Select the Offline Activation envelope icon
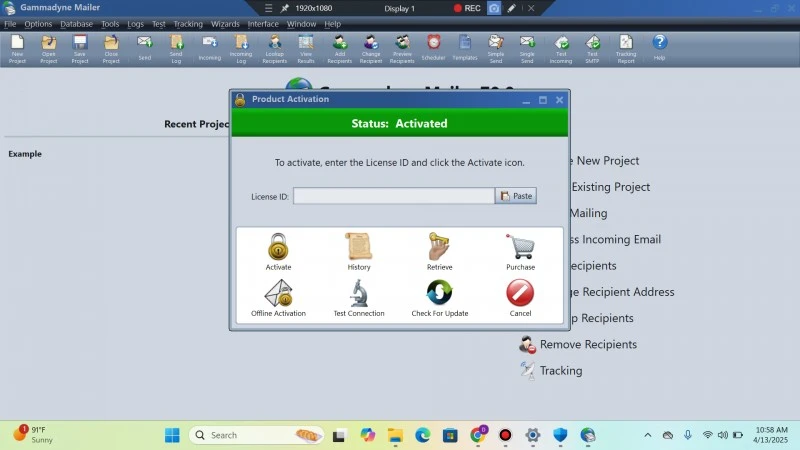 point(278,294)
